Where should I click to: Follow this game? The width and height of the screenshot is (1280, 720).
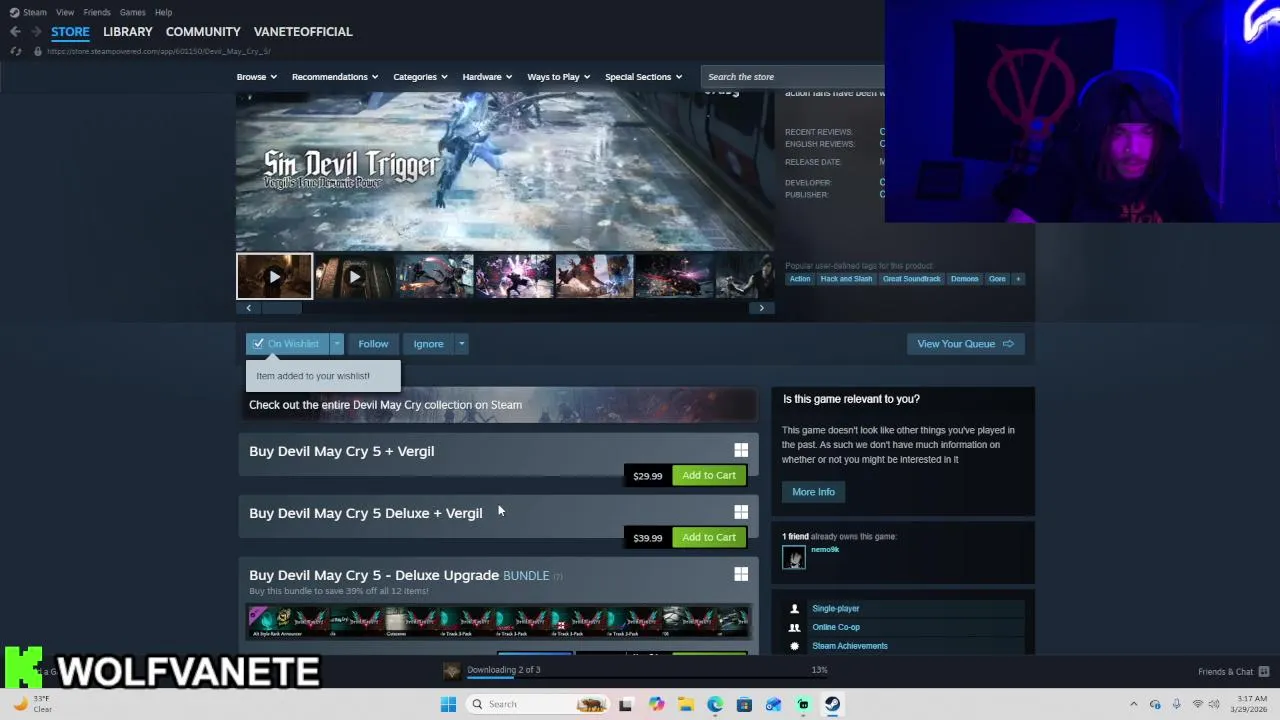click(x=373, y=344)
